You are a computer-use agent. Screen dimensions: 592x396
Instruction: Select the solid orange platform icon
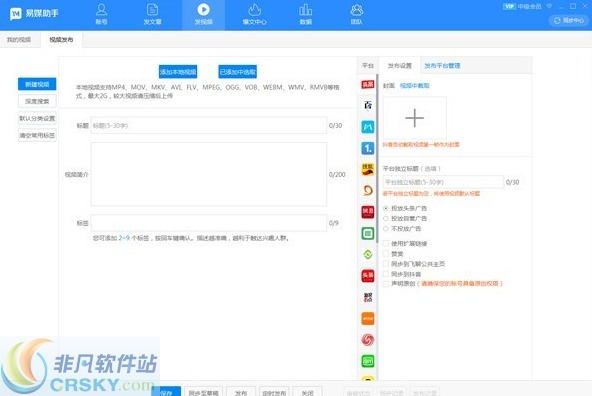pos(368,319)
